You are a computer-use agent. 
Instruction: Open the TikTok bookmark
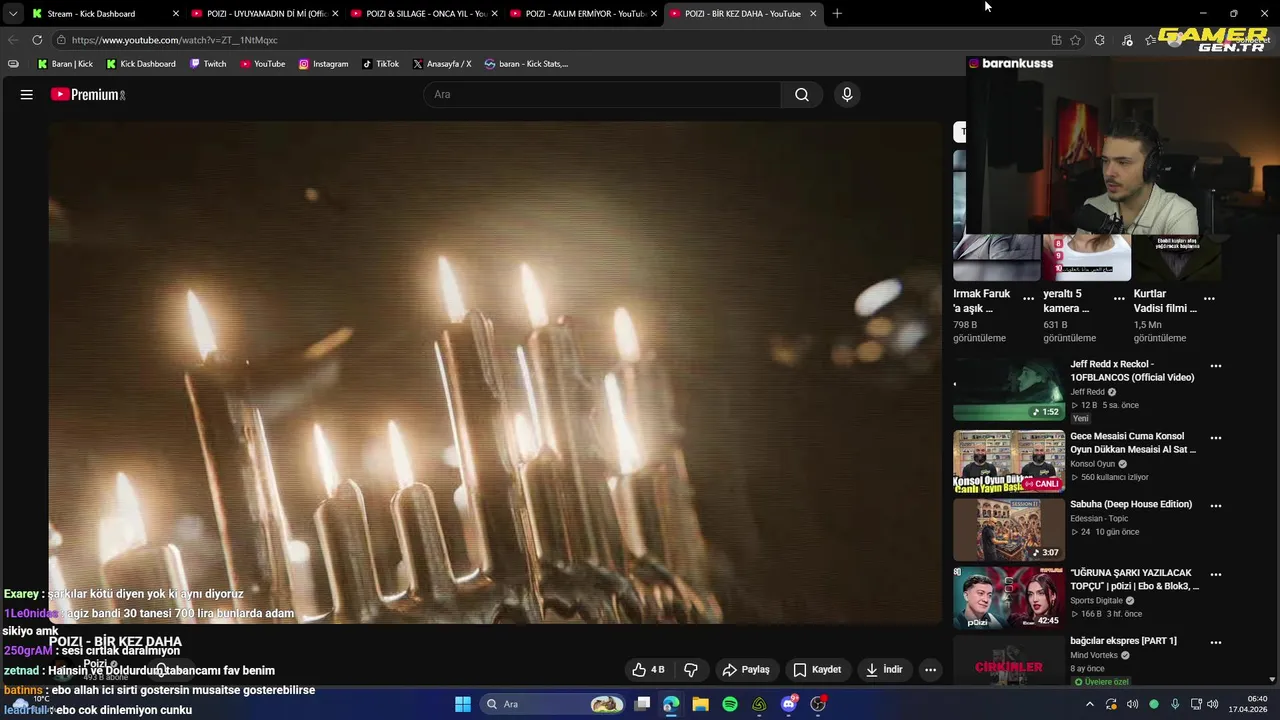click(380, 64)
